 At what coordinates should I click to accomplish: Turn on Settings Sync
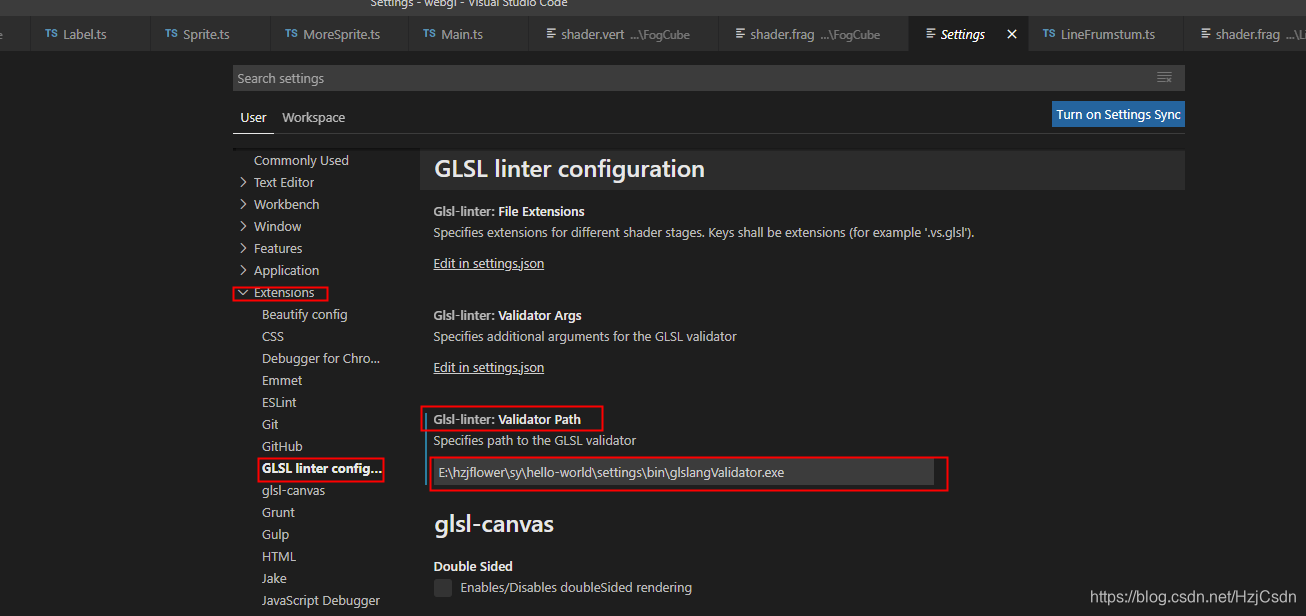click(1118, 114)
